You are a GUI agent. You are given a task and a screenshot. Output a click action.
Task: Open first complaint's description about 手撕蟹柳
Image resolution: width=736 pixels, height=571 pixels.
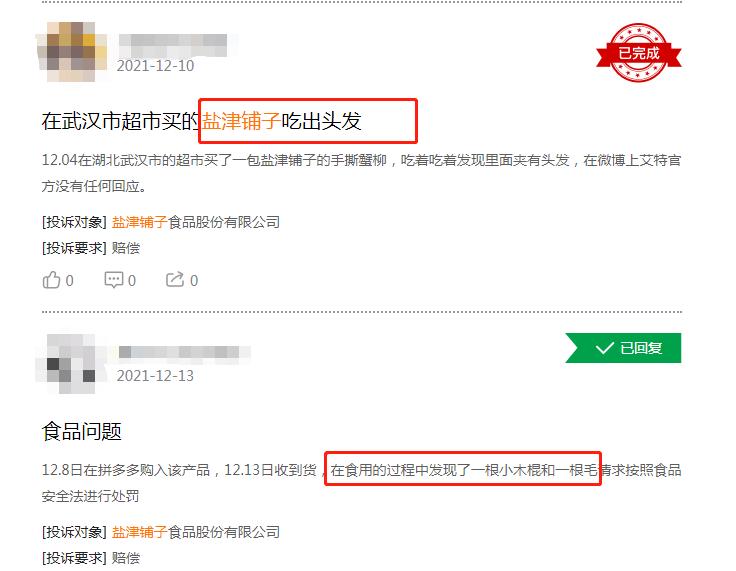click(361, 173)
